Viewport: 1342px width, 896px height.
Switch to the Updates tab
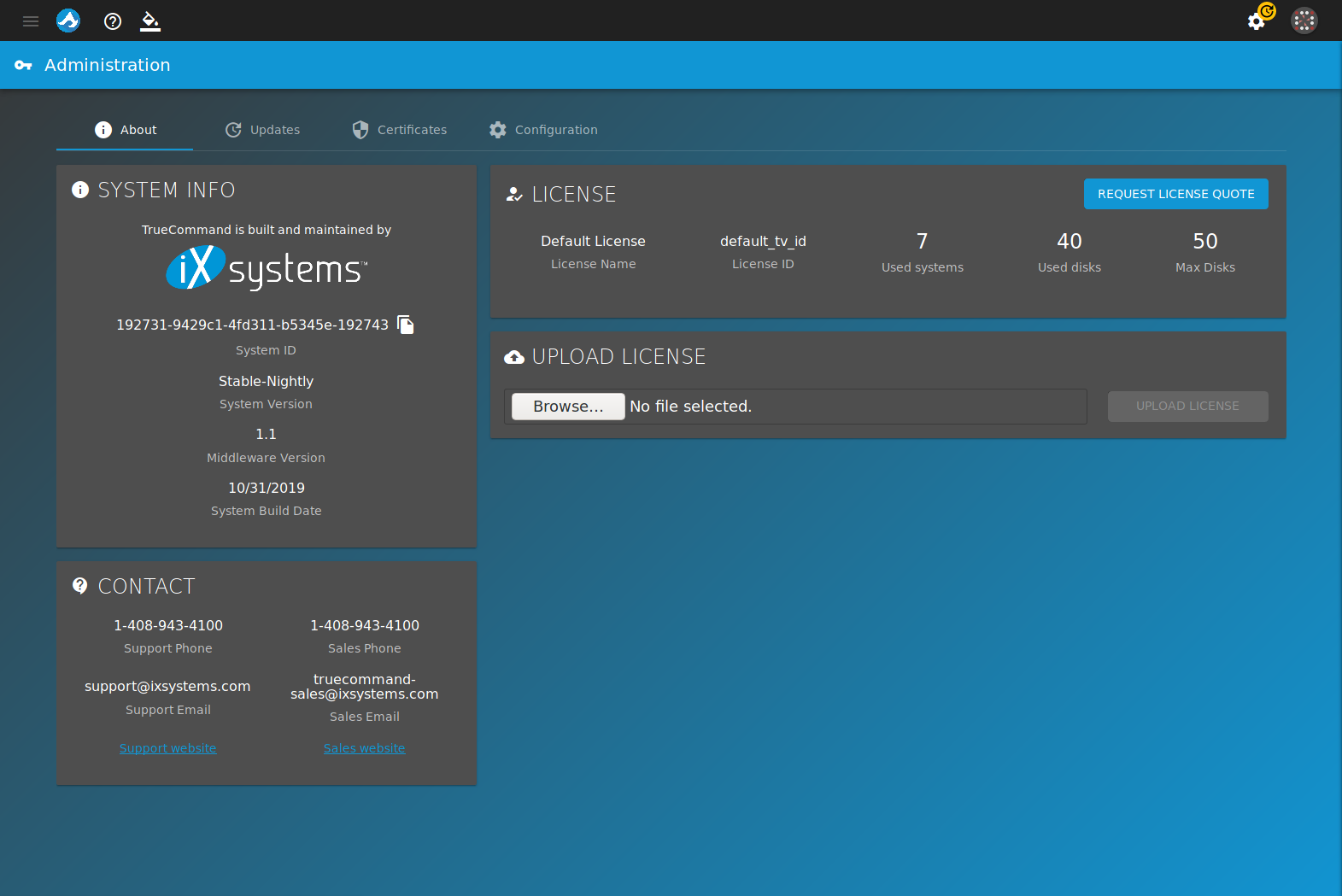pyautogui.click(x=262, y=130)
